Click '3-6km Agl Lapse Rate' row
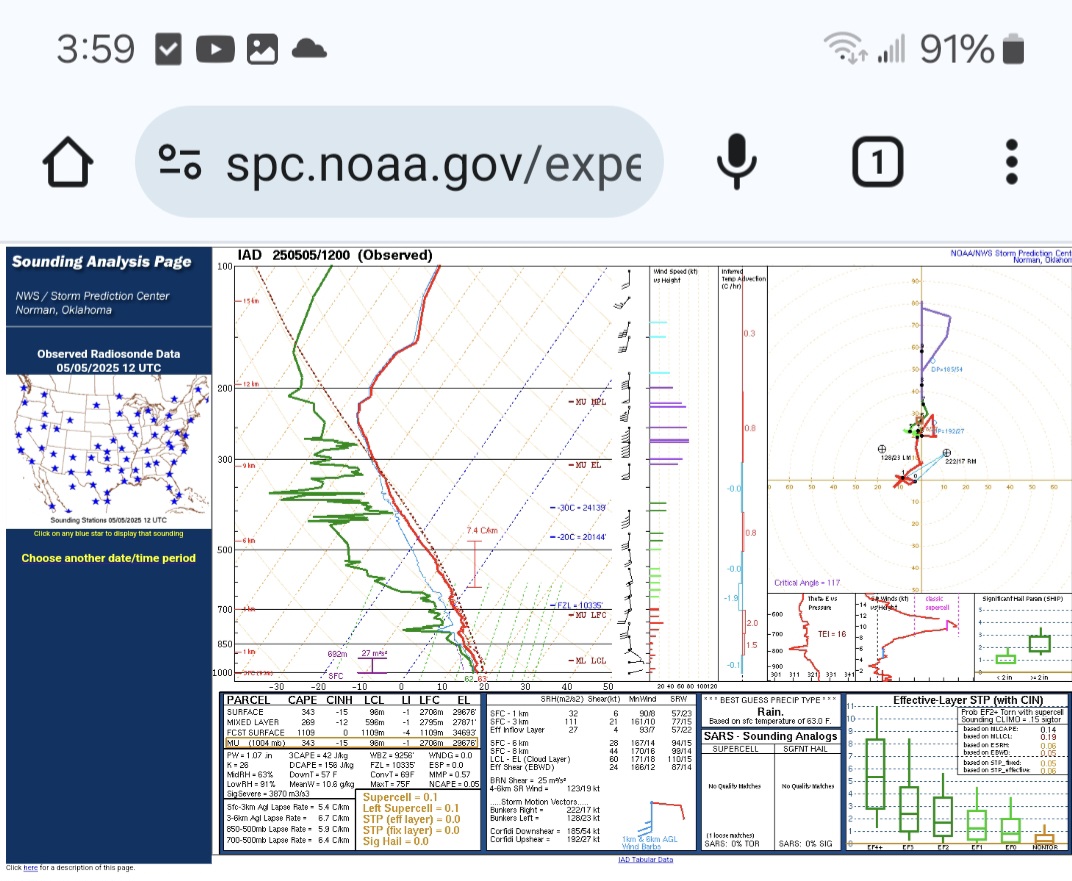 click(x=289, y=818)
